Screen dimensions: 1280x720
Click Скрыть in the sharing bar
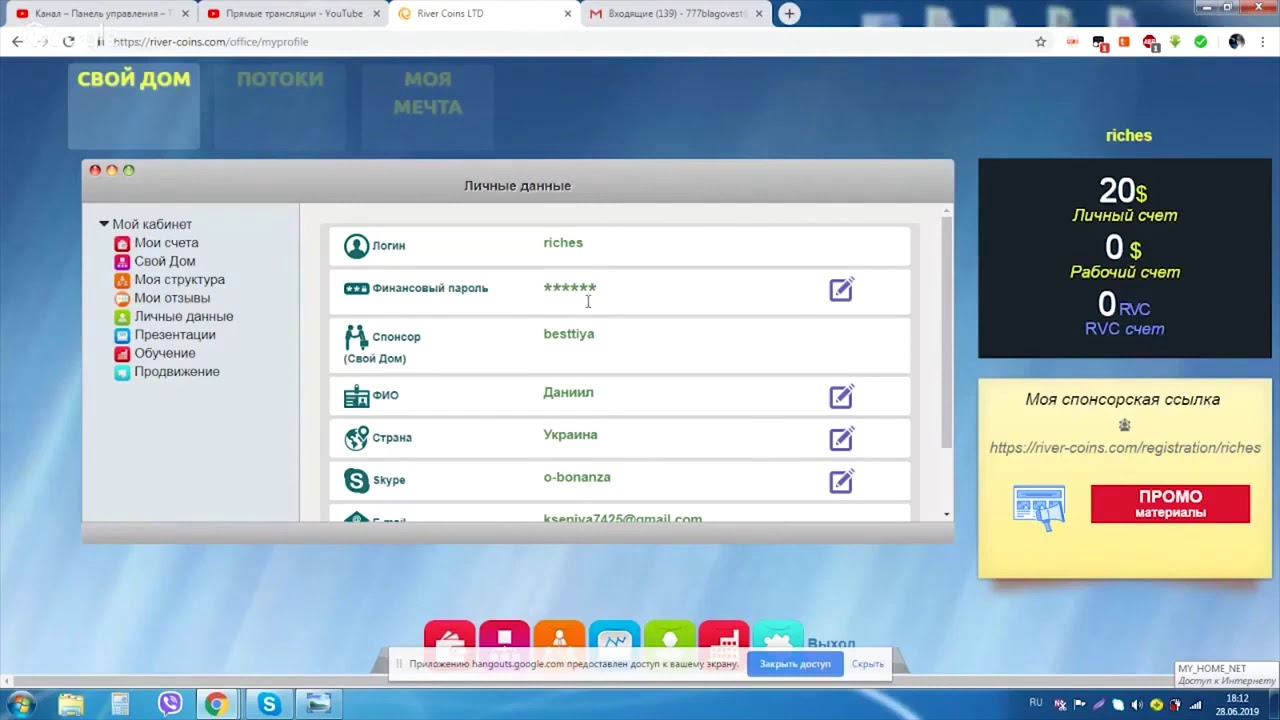click(867, 664)
